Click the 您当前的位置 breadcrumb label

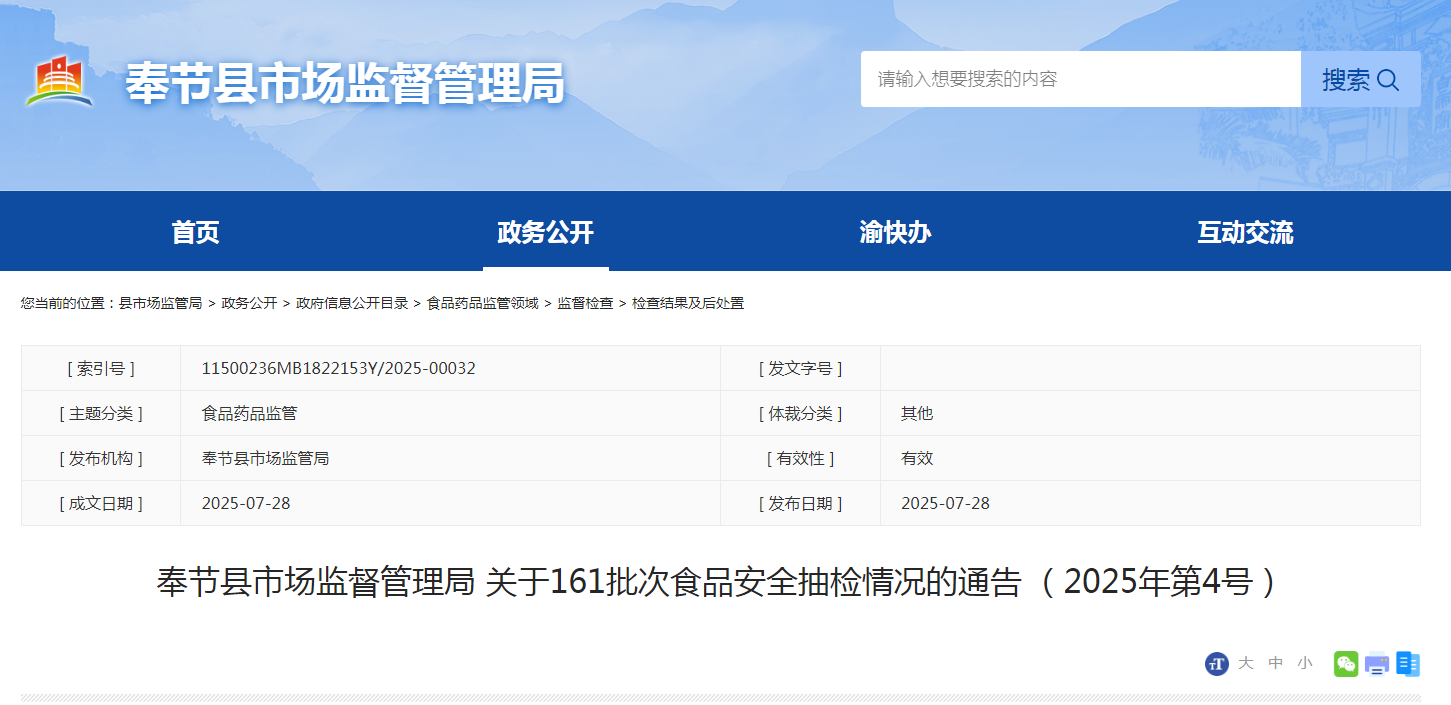[69, 303]
